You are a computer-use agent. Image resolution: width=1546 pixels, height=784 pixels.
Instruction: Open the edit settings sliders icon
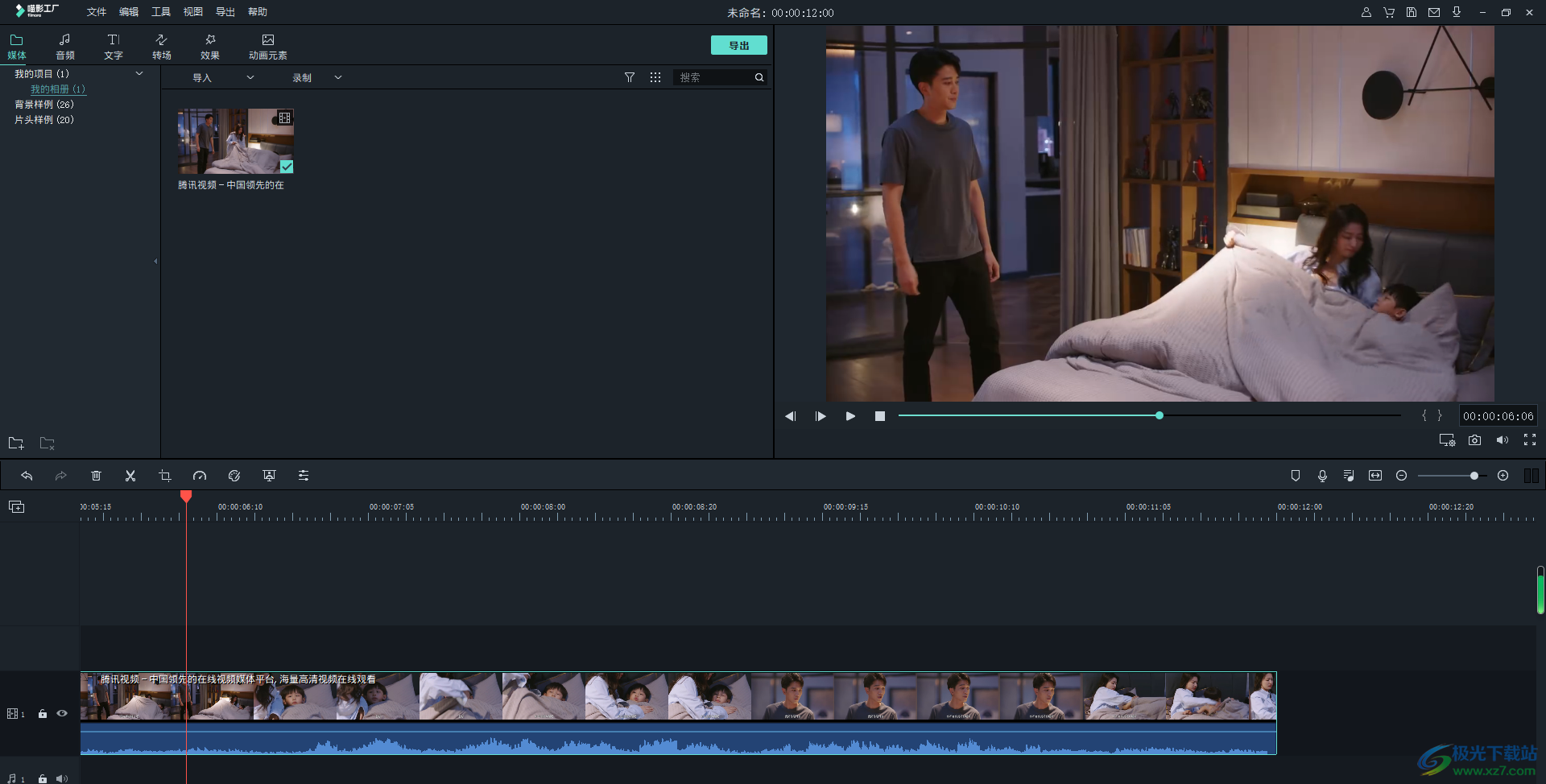pos(304,476)
